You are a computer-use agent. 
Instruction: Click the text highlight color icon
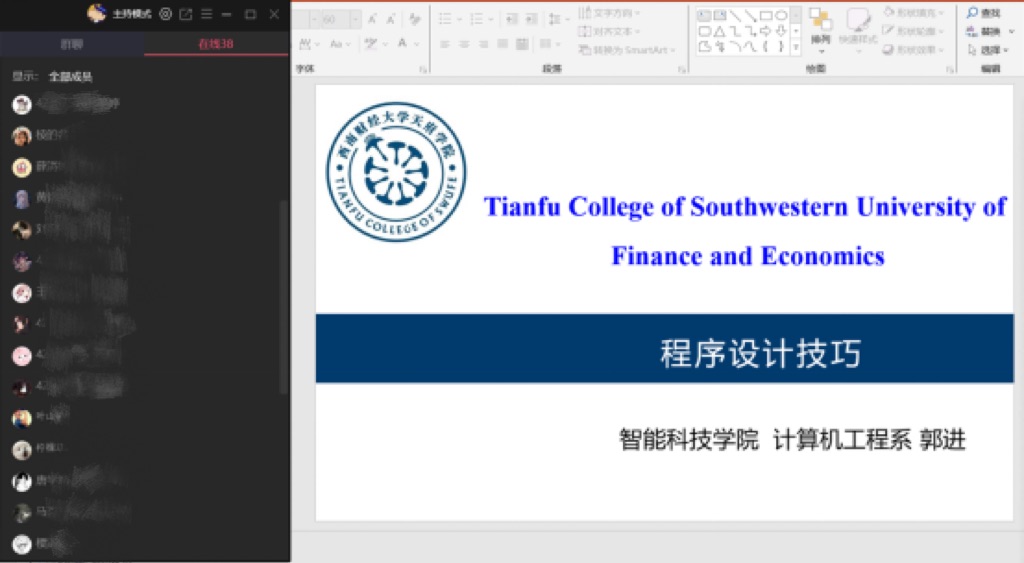371,44
